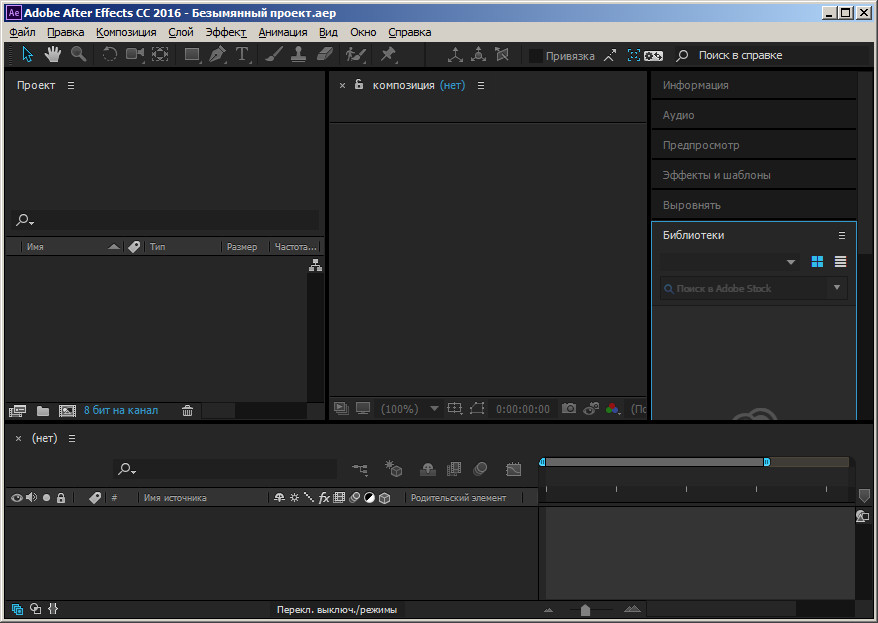Screen dimensions: 878x623
Task: Select the Horizontal Type tool
Action: pos(242,55)
